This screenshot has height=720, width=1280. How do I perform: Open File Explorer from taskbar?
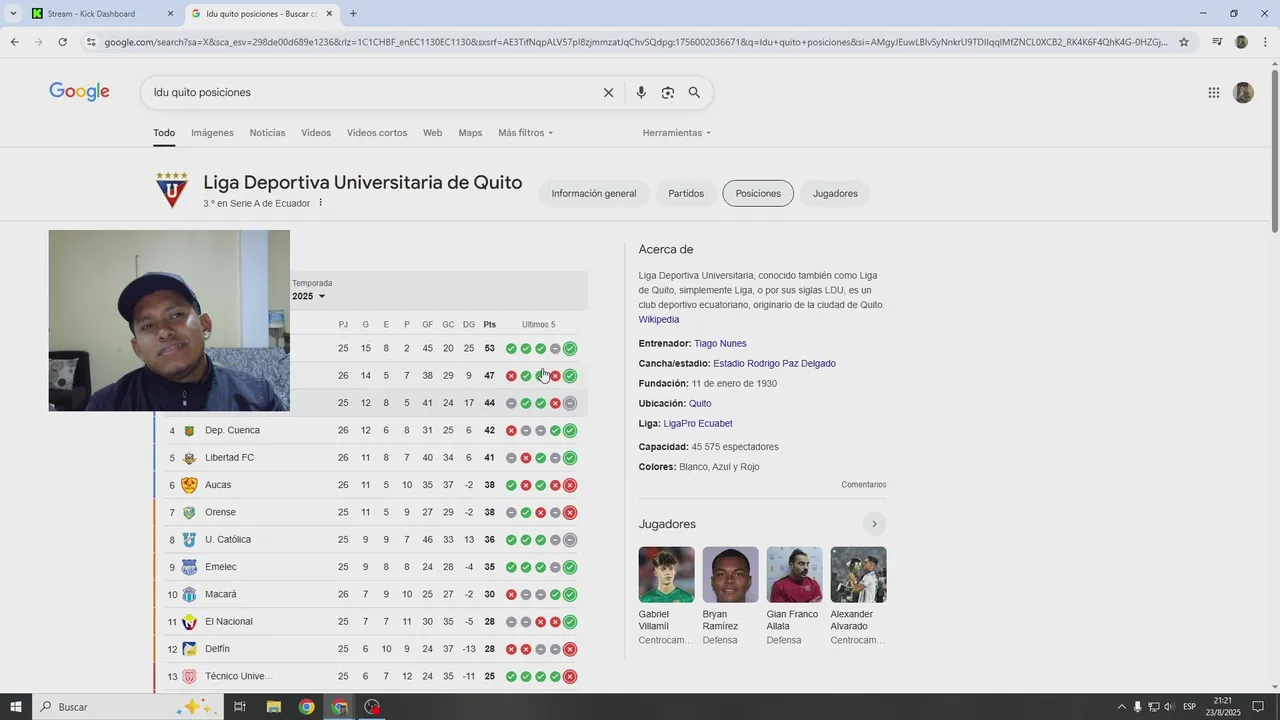tap(273, 707)
